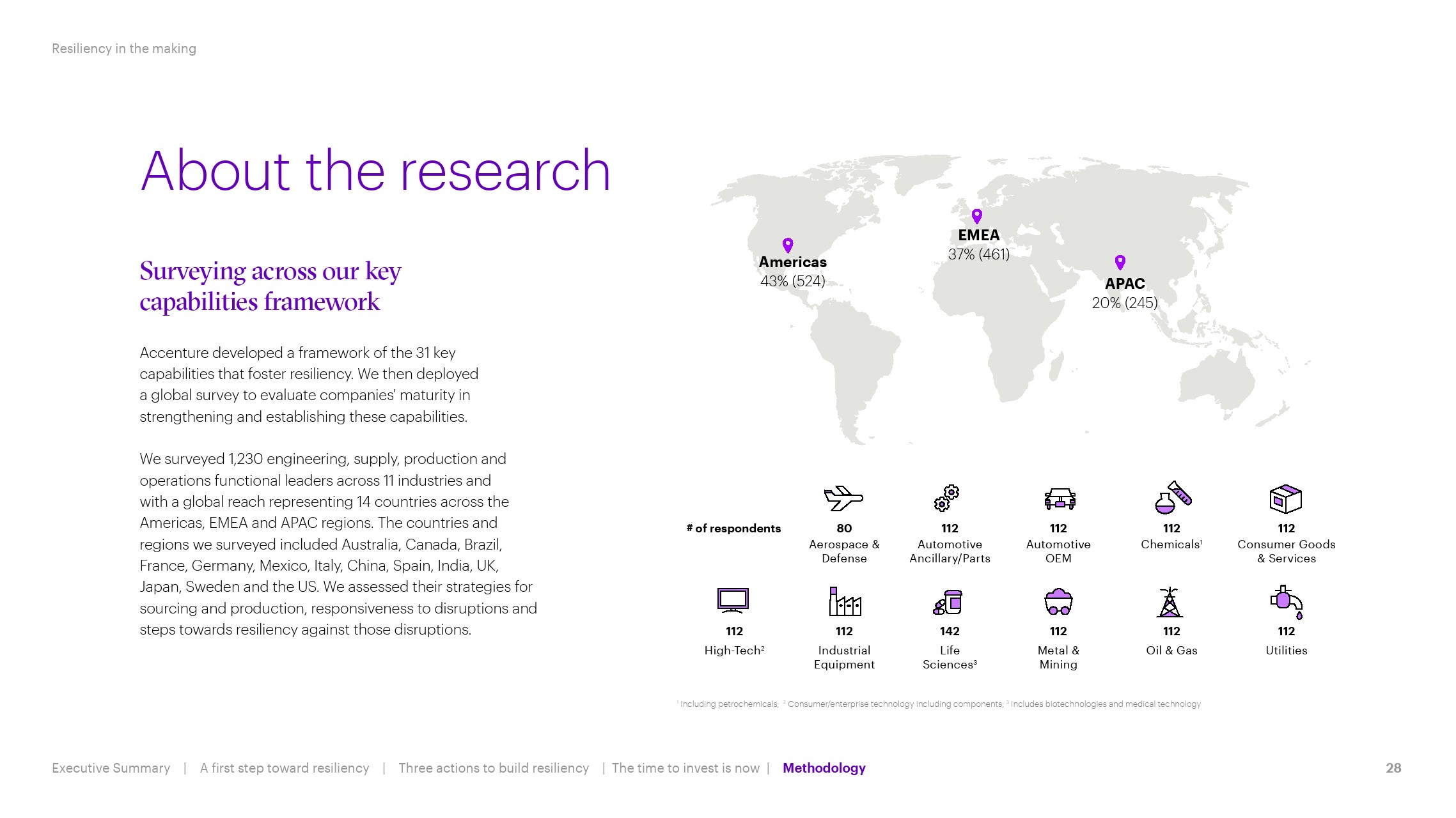Image resolution: width=1456 pixels, height=818 pixels.
Task: Click the EMEA map pin marker
Action: [976, 216]
